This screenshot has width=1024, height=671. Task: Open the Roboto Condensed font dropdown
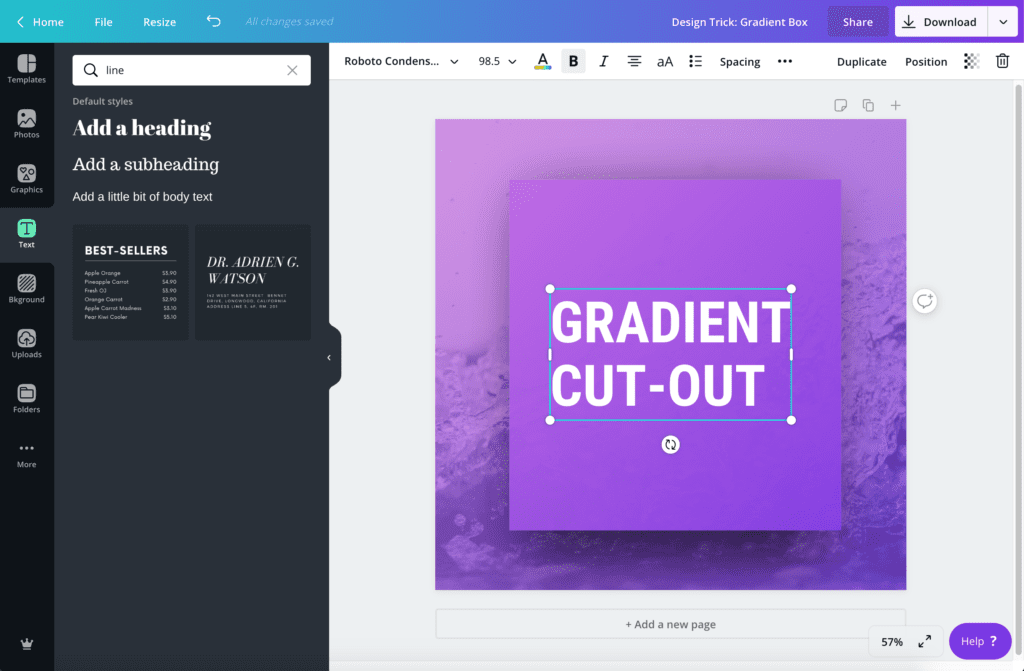click(400, 61)
